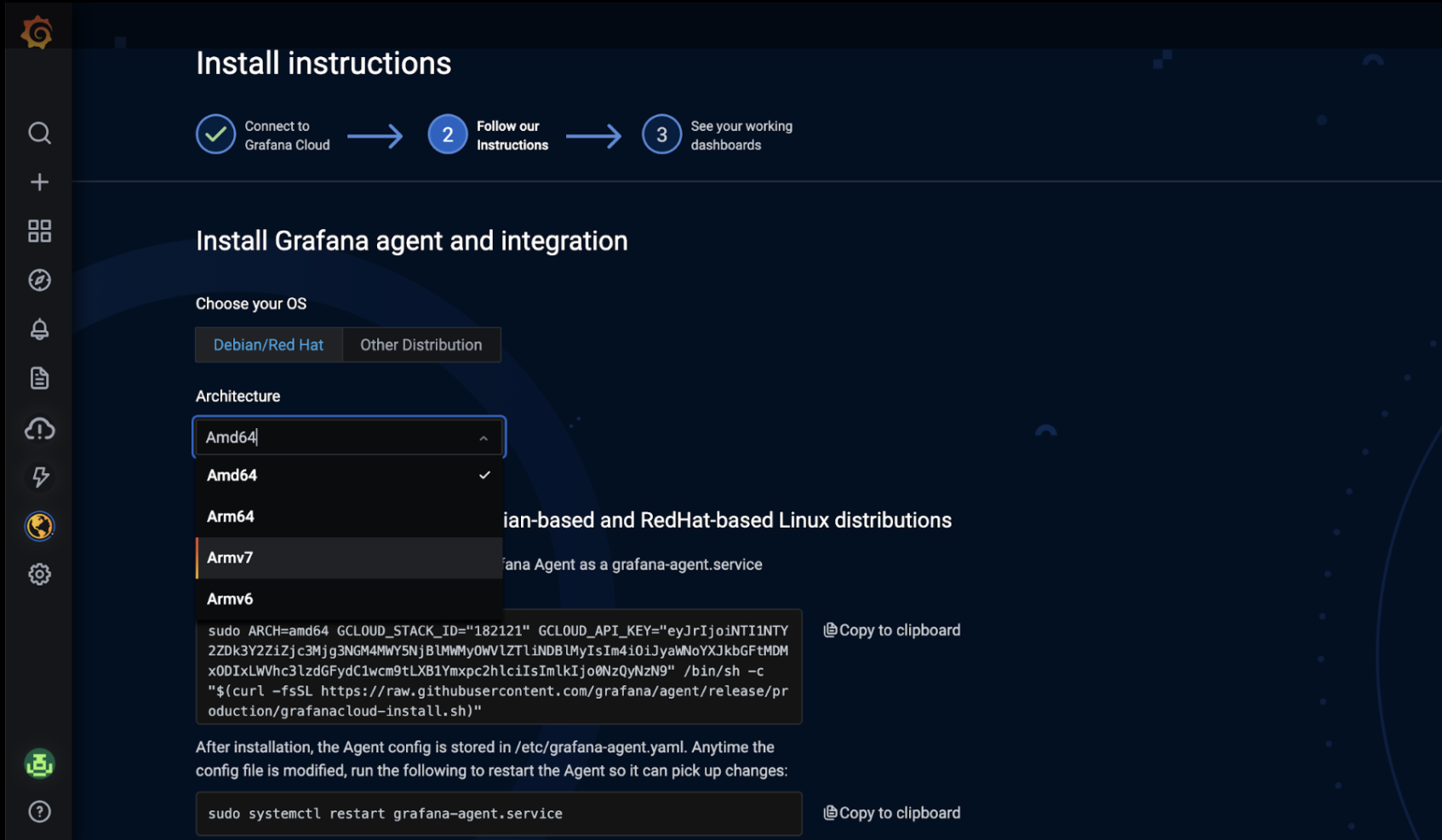Open the cloud alert icon in sidebar
This screenshot has width=1442, height=840.
pyautogui.click(x=39, y=428)
